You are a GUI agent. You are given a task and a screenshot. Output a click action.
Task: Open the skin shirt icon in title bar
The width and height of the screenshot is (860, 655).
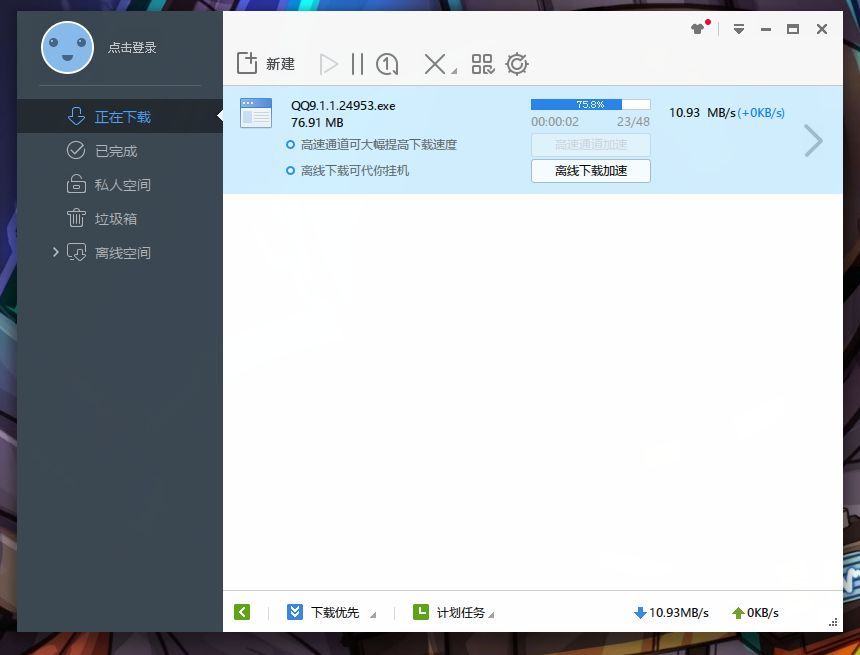(x=698, y=29)
